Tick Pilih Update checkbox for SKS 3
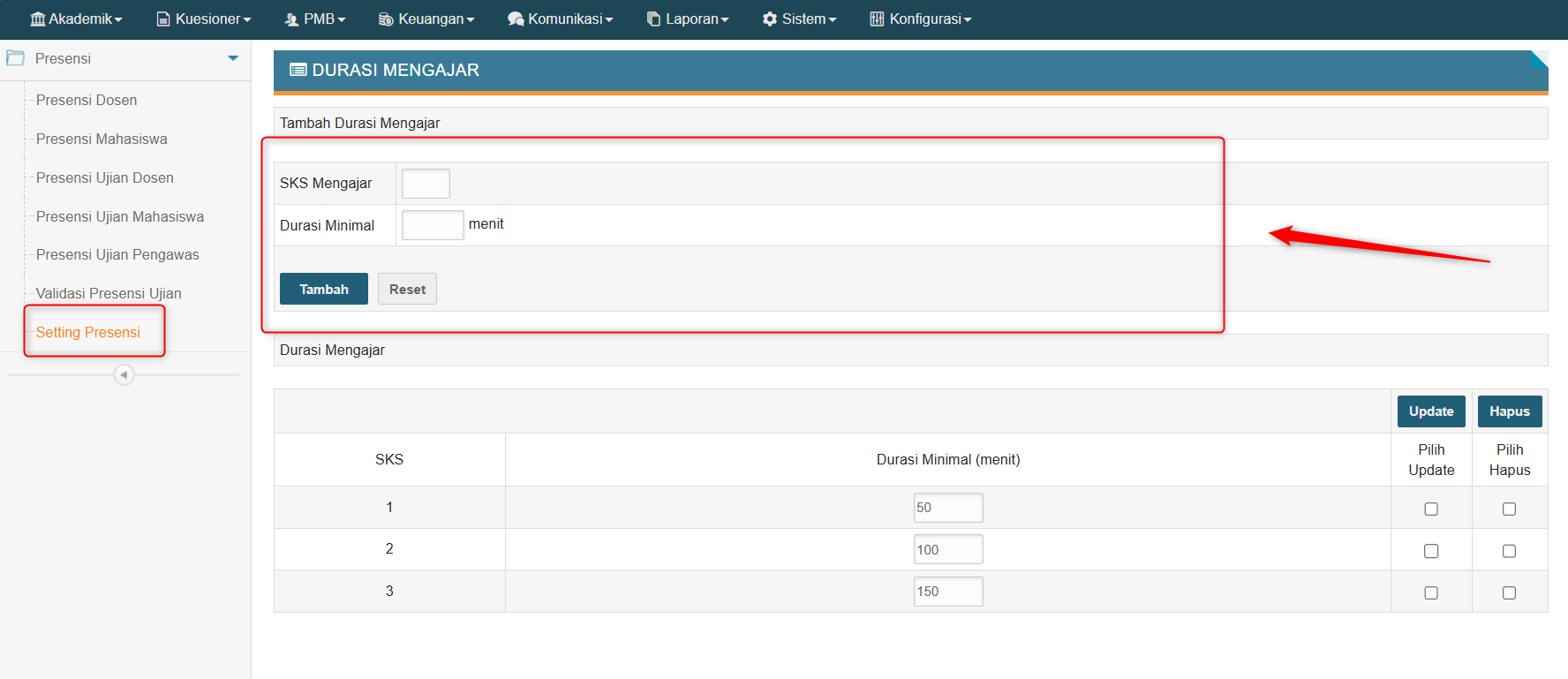 [1431, 593]
